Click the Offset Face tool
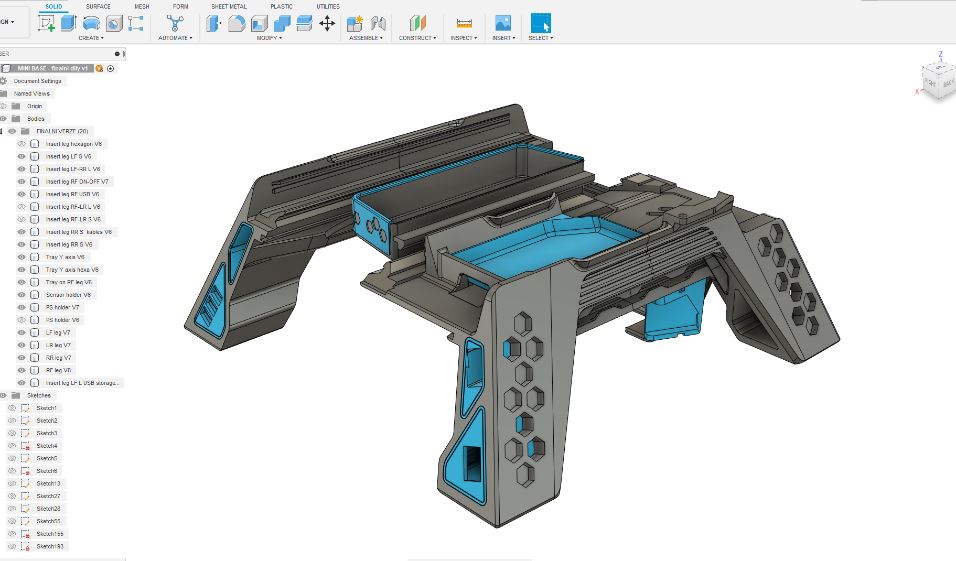The height and width of the screenshot is (561, 956). [x=304, y=24]
